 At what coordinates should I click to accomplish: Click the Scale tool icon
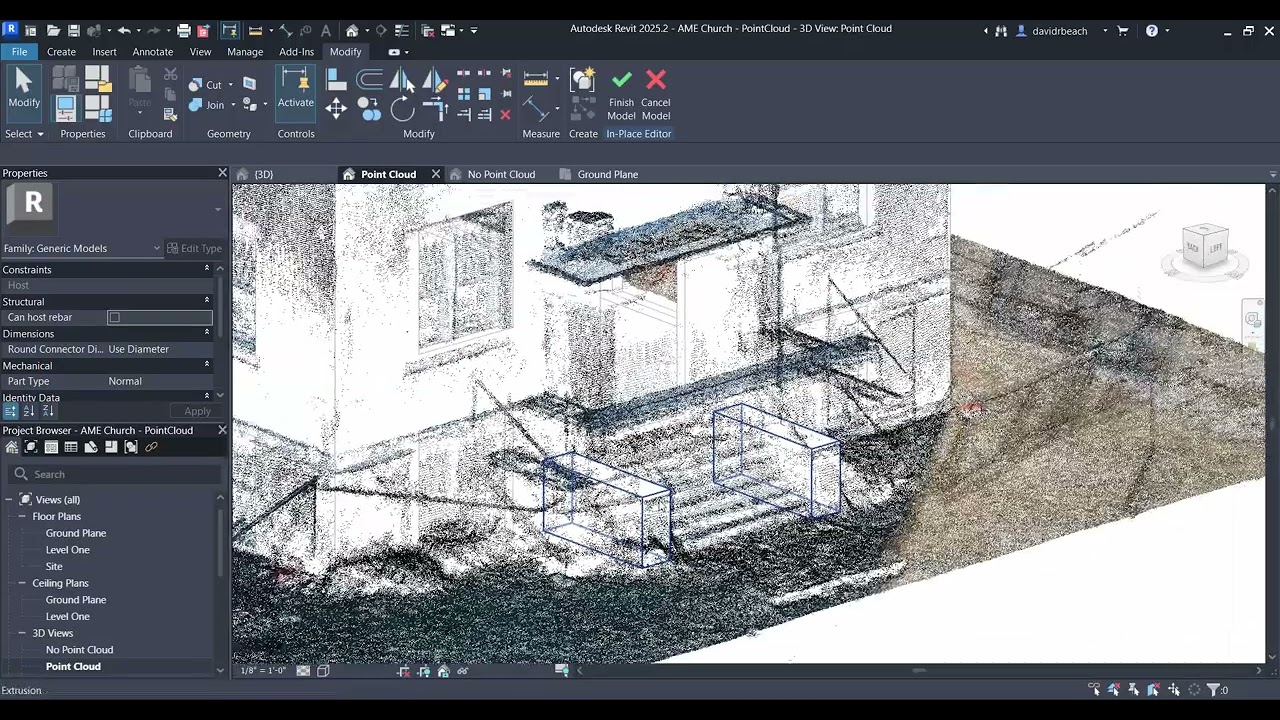pos(484,94)
